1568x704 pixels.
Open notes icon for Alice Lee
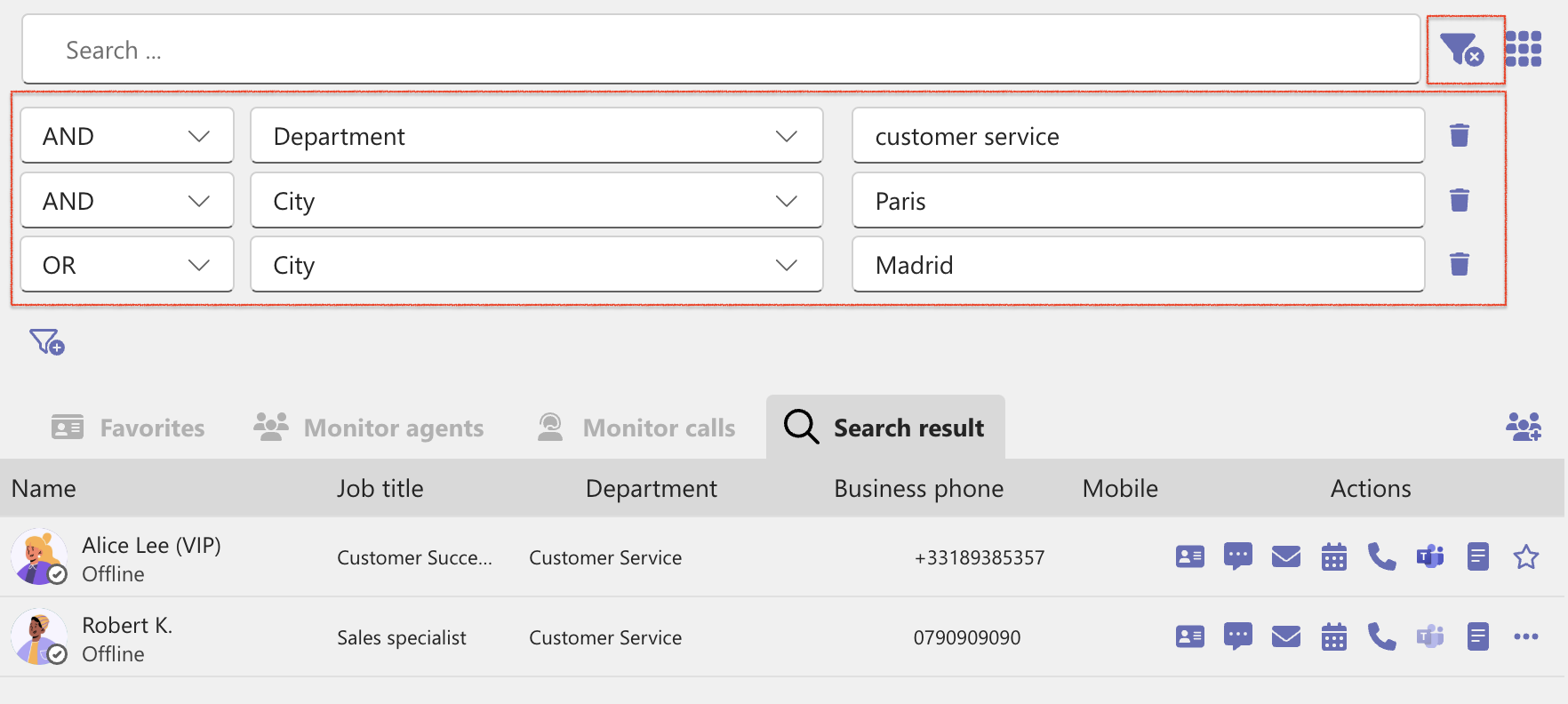[x=1478, y=557]
